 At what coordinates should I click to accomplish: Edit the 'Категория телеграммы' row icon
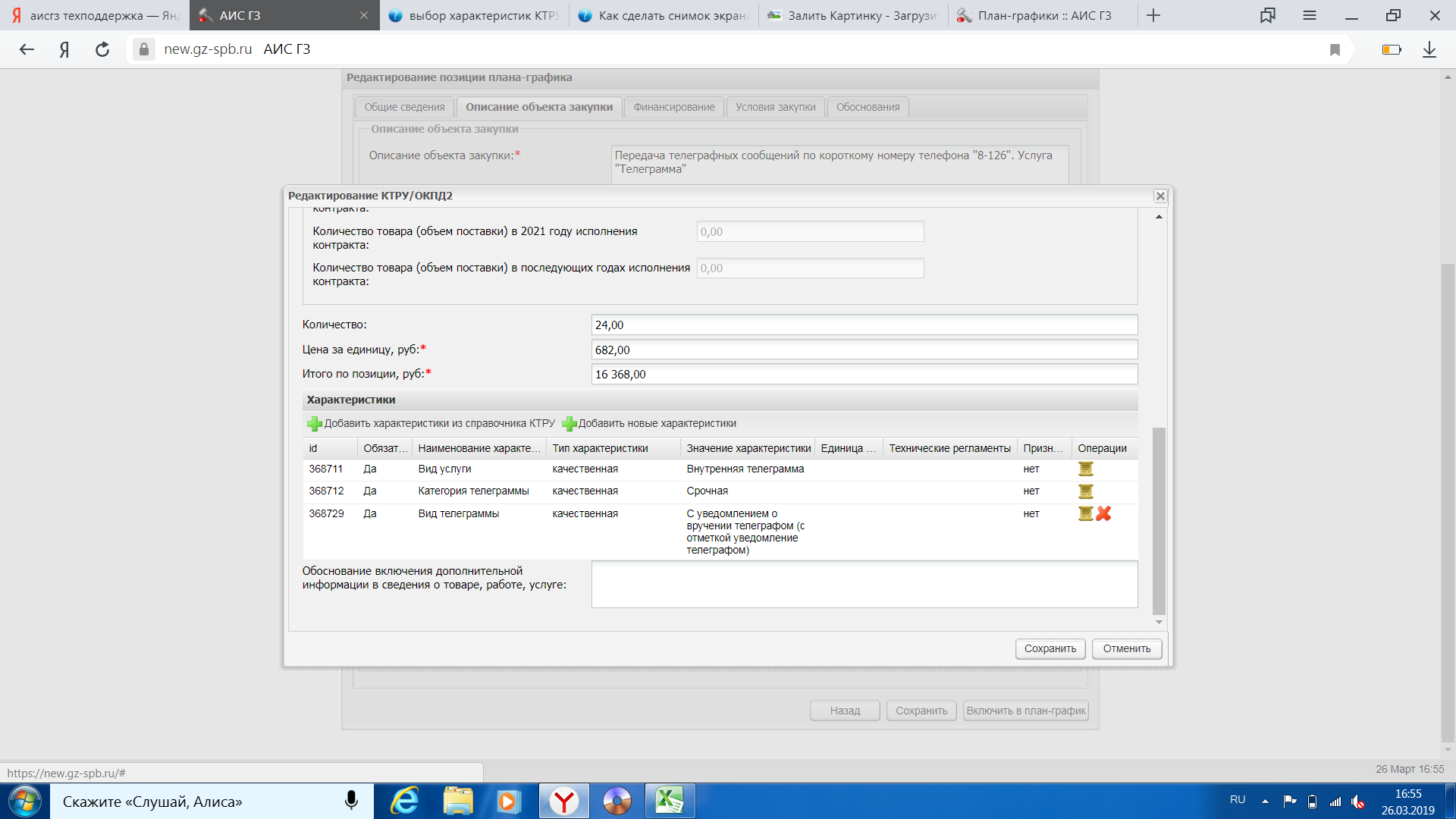[x=1085, y=491]
